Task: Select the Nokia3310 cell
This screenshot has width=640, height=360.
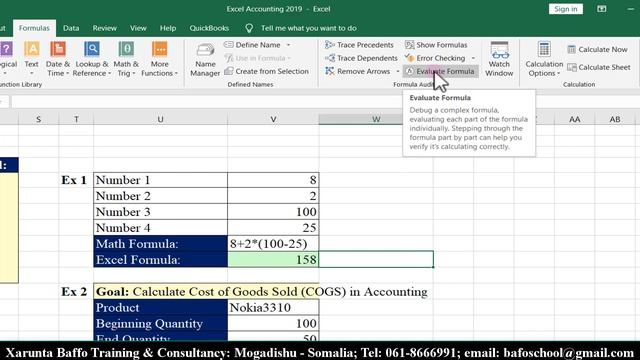Action: 273,308
